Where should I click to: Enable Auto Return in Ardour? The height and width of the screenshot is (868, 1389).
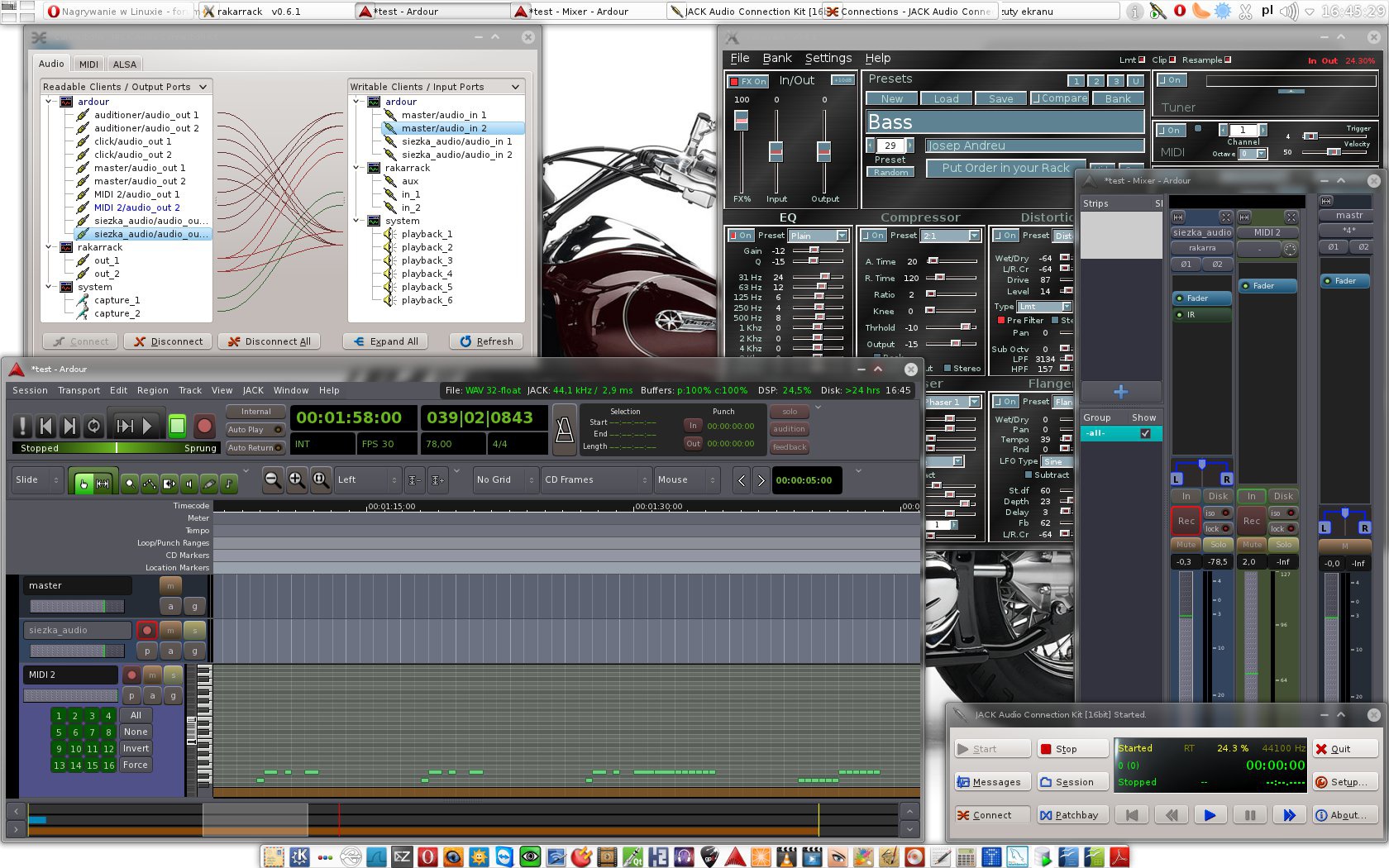[255, 448]
